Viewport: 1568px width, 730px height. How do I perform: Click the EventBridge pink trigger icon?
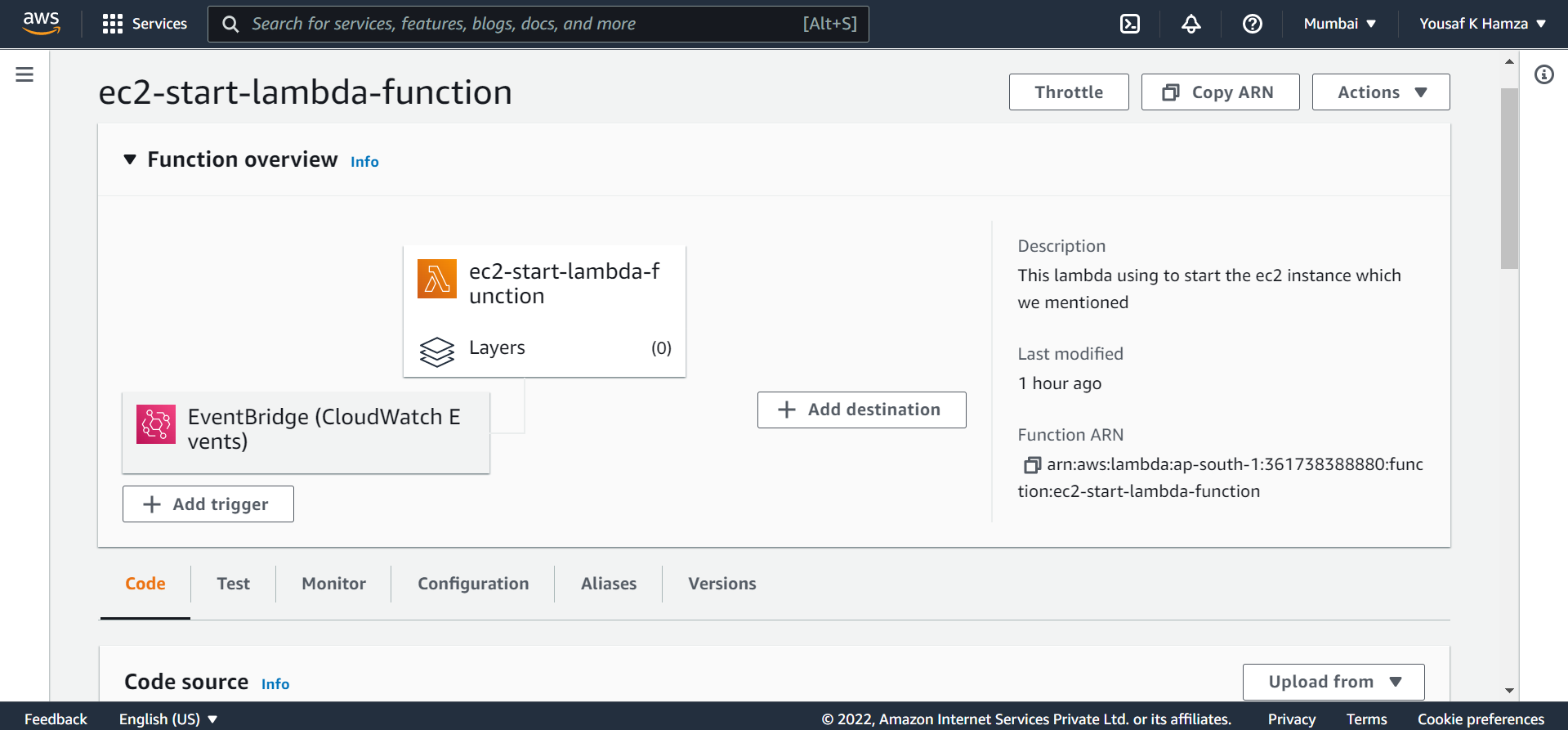tap(156, 424)
